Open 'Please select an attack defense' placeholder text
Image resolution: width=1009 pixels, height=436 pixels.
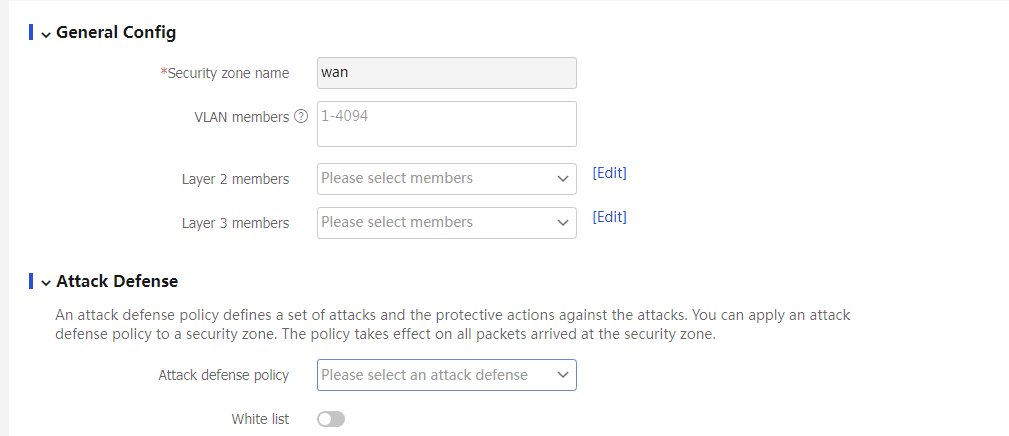[424, 375]
